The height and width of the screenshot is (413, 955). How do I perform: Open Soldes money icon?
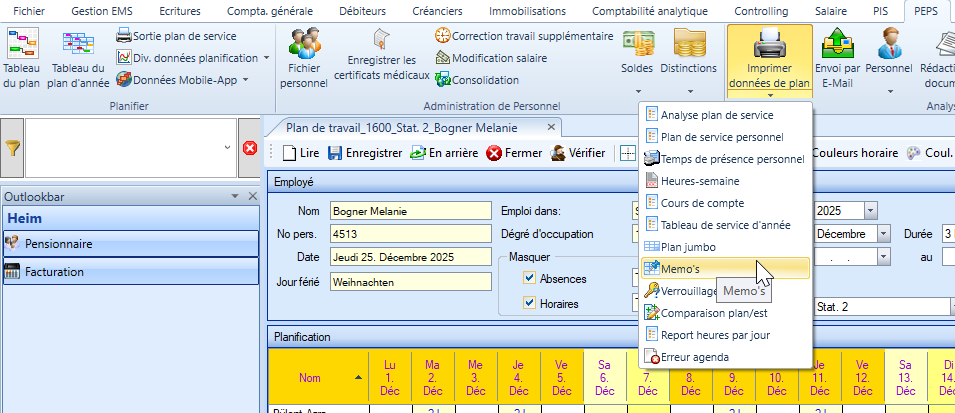(638, 44)
